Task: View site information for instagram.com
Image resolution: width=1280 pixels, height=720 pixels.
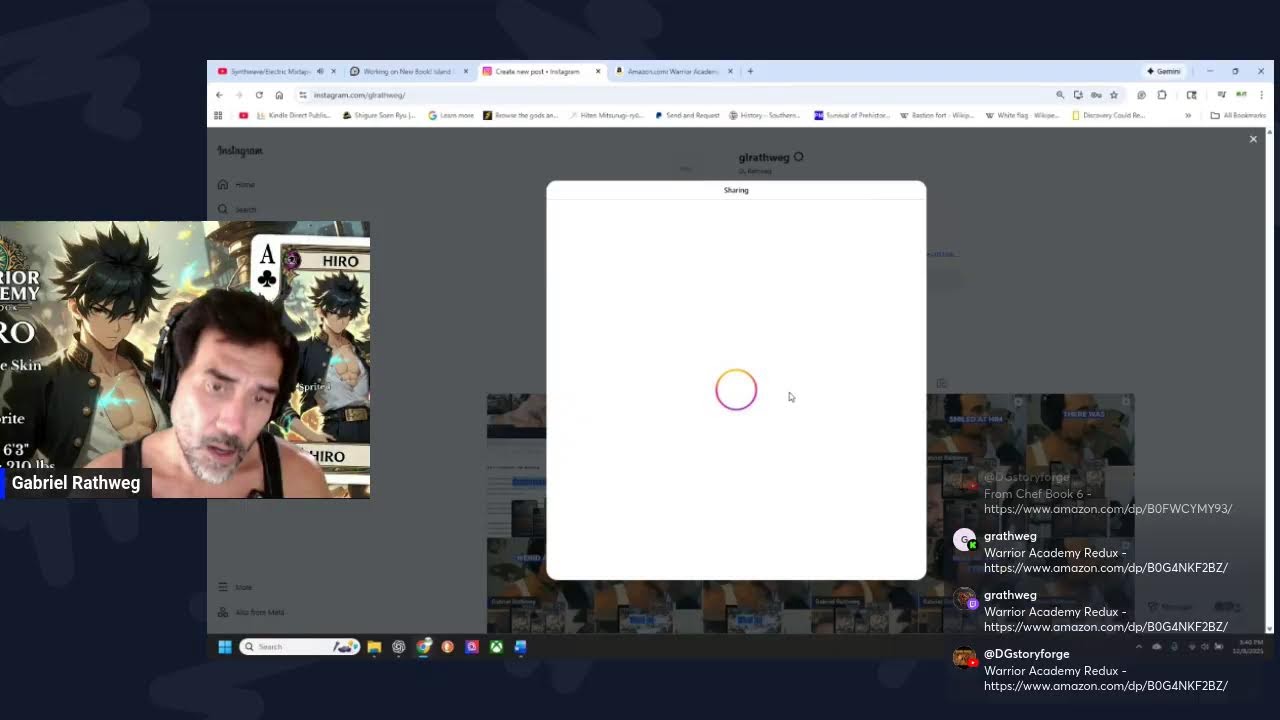Action: click(303, 95)
